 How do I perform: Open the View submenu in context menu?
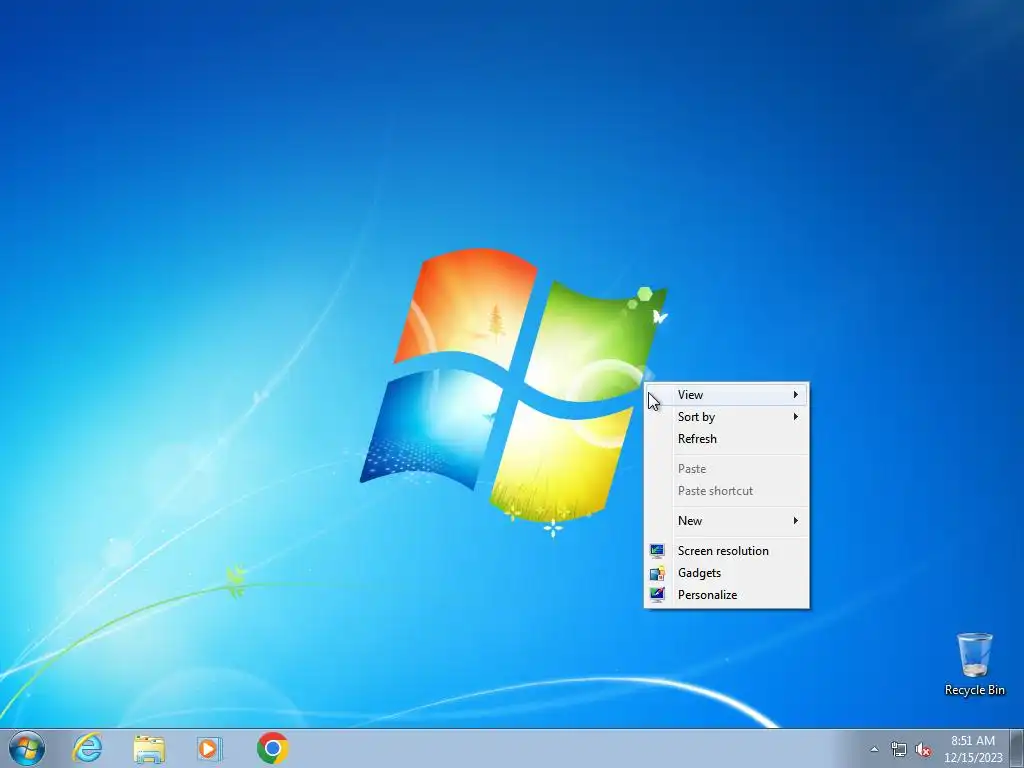(726, 394)
